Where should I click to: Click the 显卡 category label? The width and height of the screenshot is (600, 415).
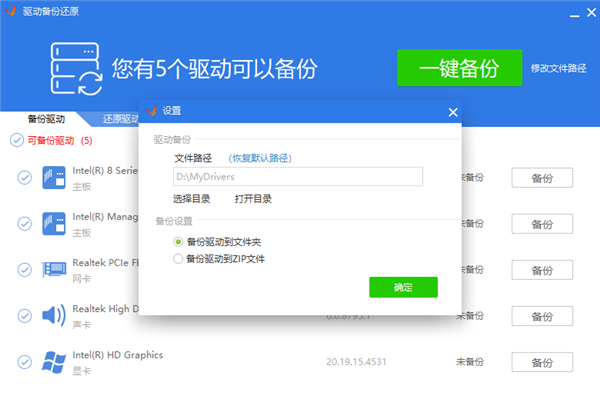tap(82, 371)
